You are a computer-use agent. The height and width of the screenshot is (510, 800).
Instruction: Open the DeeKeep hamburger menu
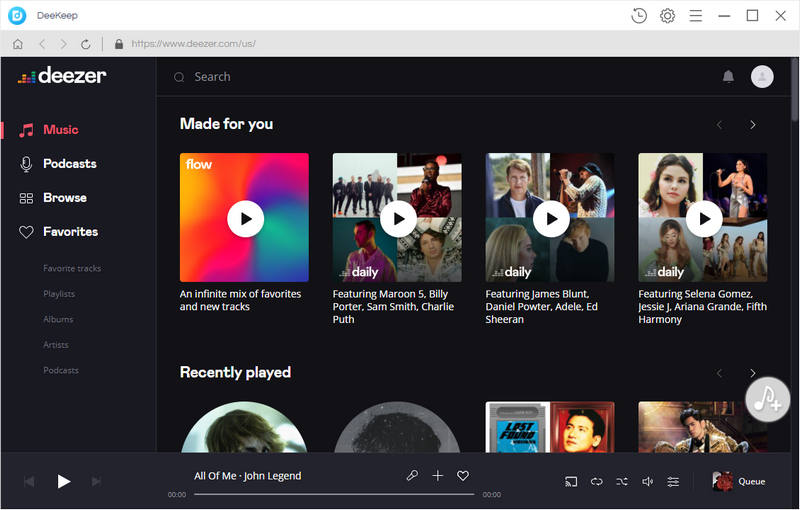[x=695, y=16]
